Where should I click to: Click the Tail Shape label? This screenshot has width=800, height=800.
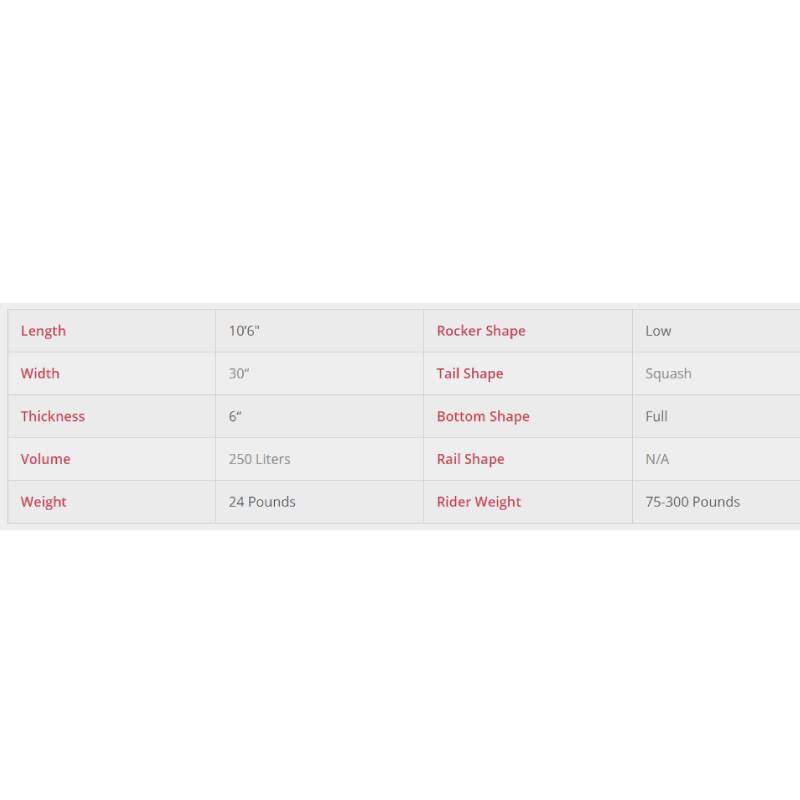(x=469, y=373)
